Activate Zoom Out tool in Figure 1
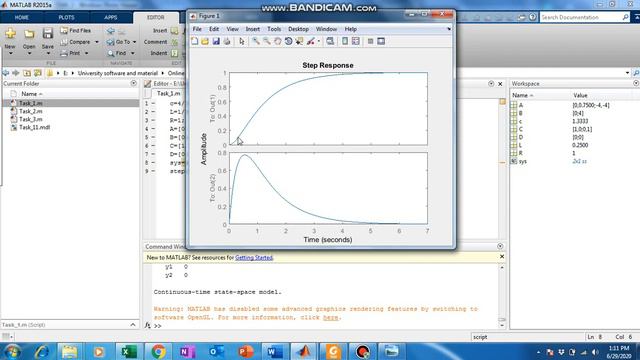The image size is (640, 360). 267,41
